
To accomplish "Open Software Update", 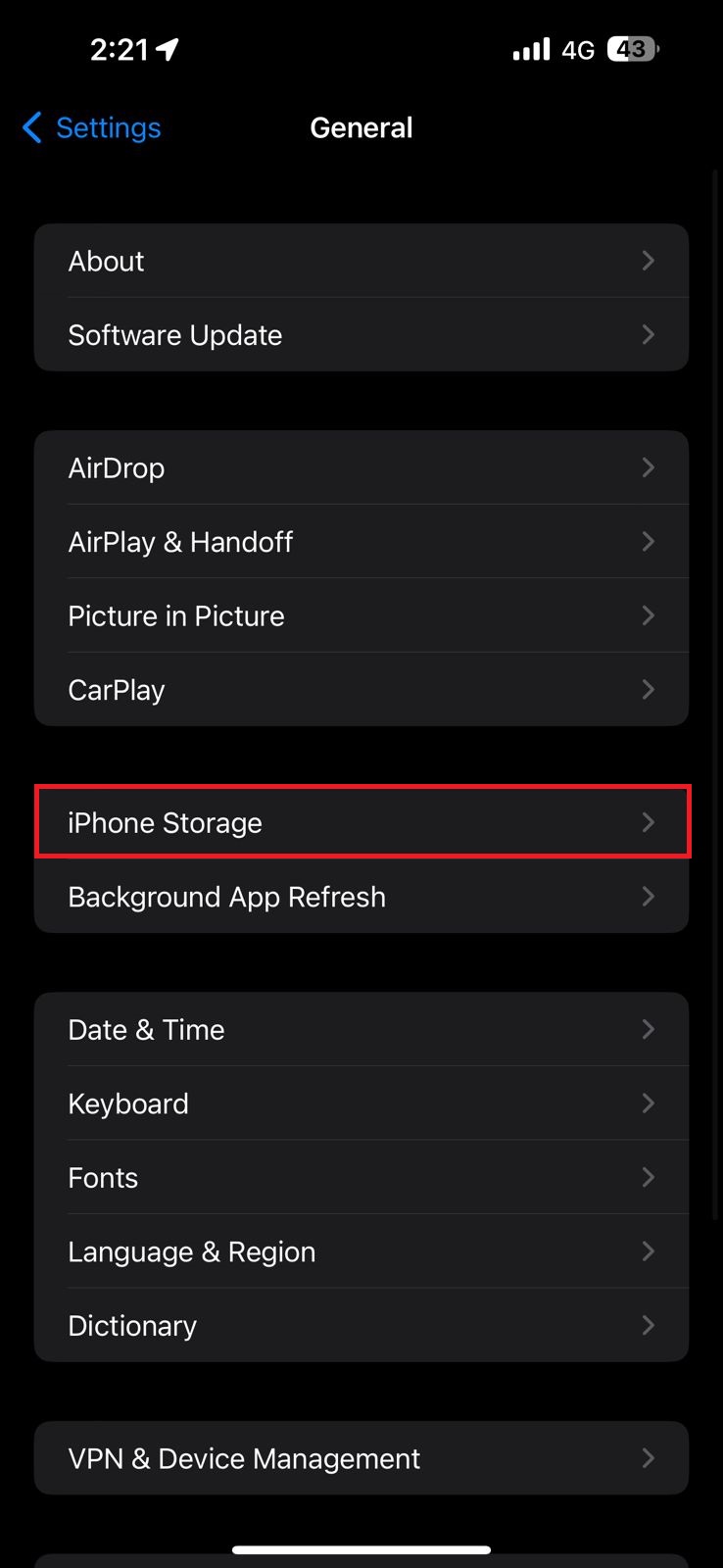I will pyautogui.click(x=361, y=335).
